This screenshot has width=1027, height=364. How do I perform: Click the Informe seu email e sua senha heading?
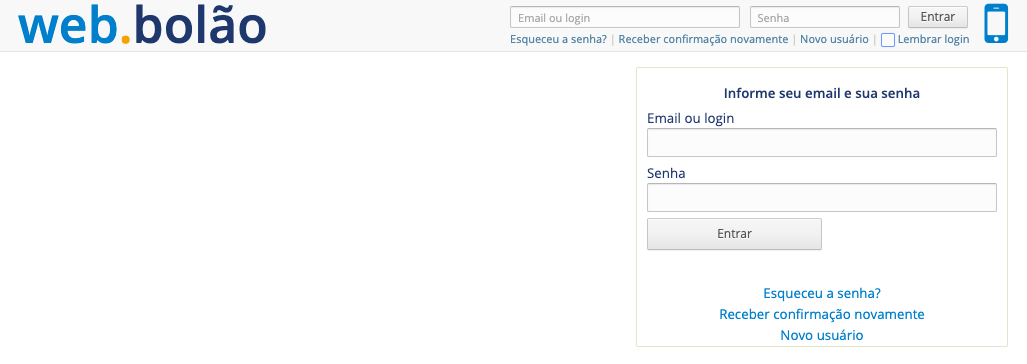click(822, 94)
